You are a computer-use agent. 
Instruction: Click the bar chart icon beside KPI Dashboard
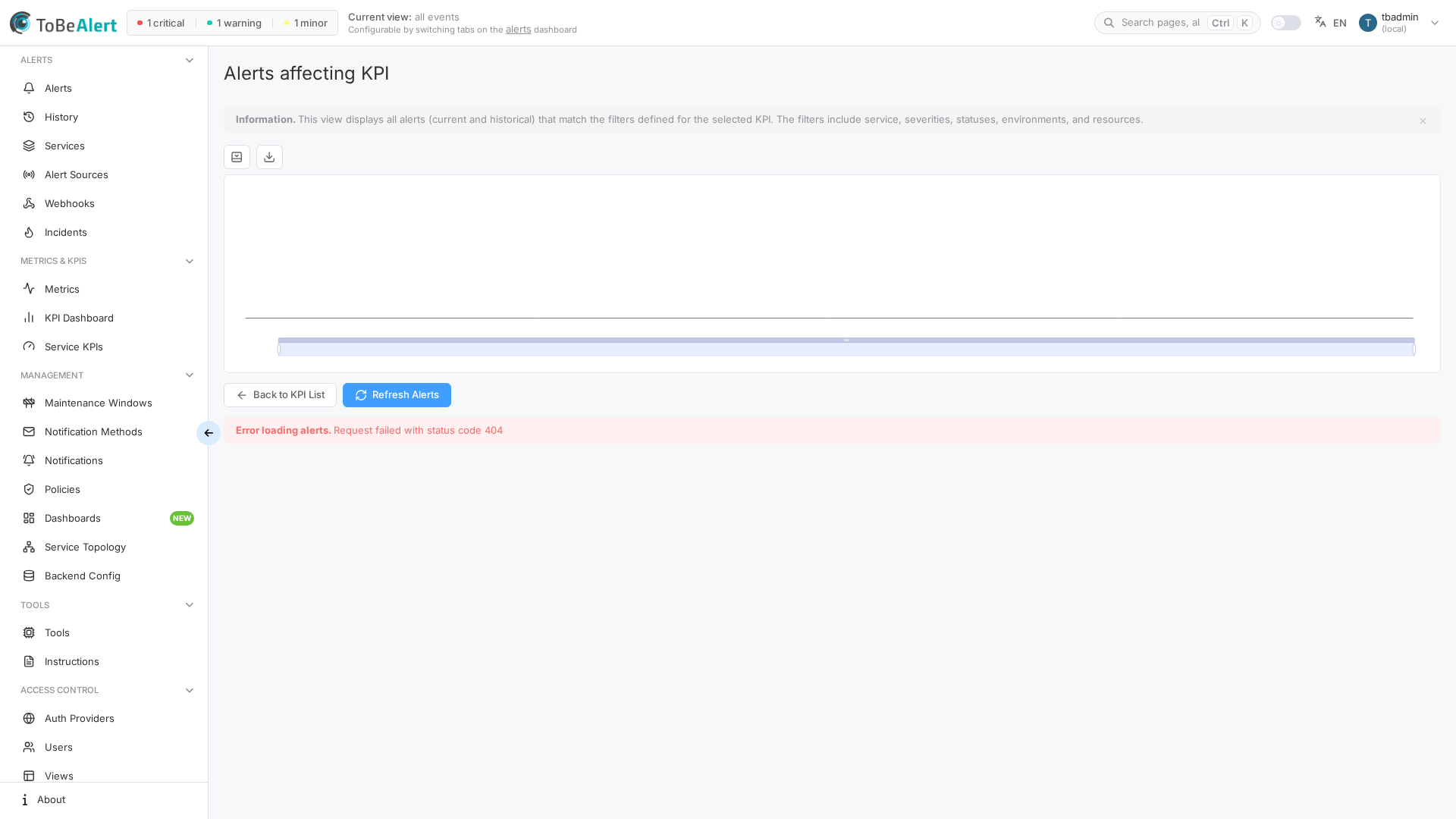click(x=29, y=318)
